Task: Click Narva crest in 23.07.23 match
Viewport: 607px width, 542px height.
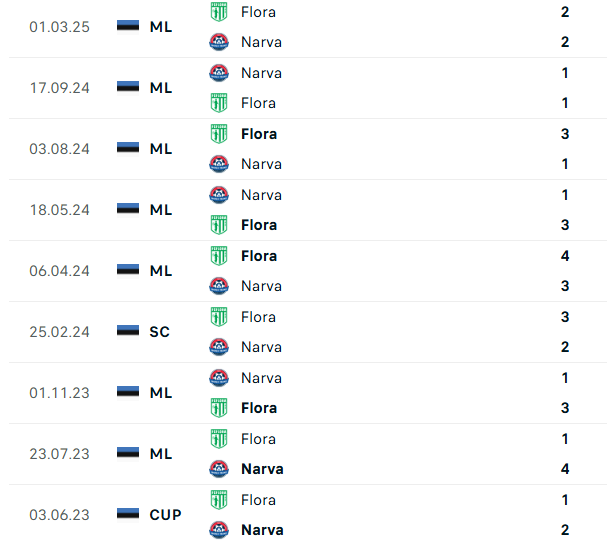Action: pyautogui.click(x=219, y=469)
